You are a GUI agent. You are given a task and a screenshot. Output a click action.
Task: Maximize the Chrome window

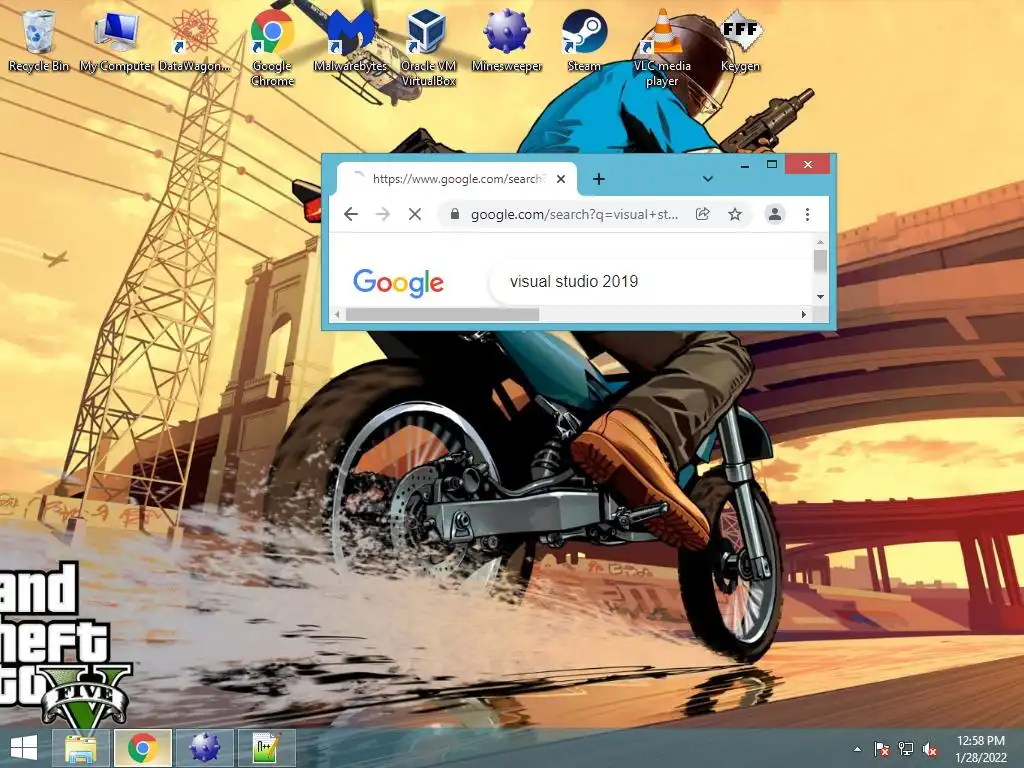771,165
